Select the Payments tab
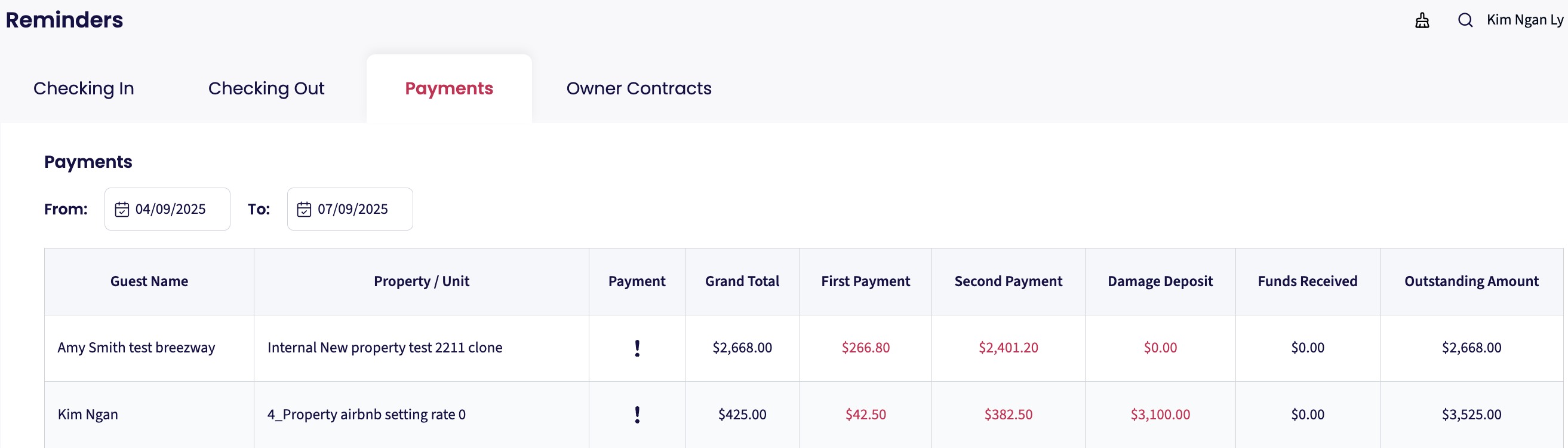1568x448 pixels. pos(448,89)
